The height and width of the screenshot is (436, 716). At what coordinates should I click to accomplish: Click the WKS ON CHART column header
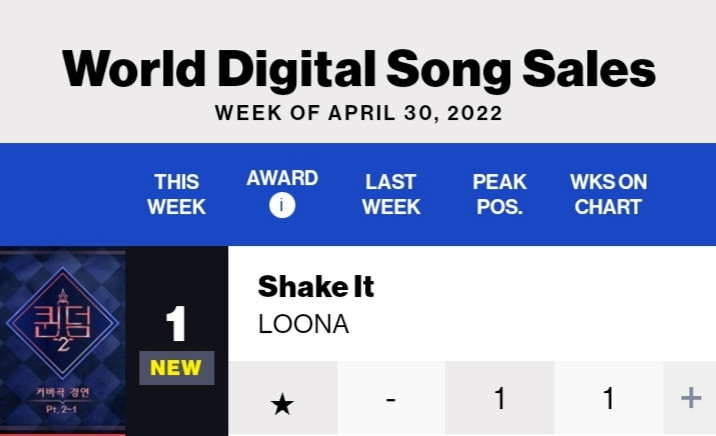[608, 194]
